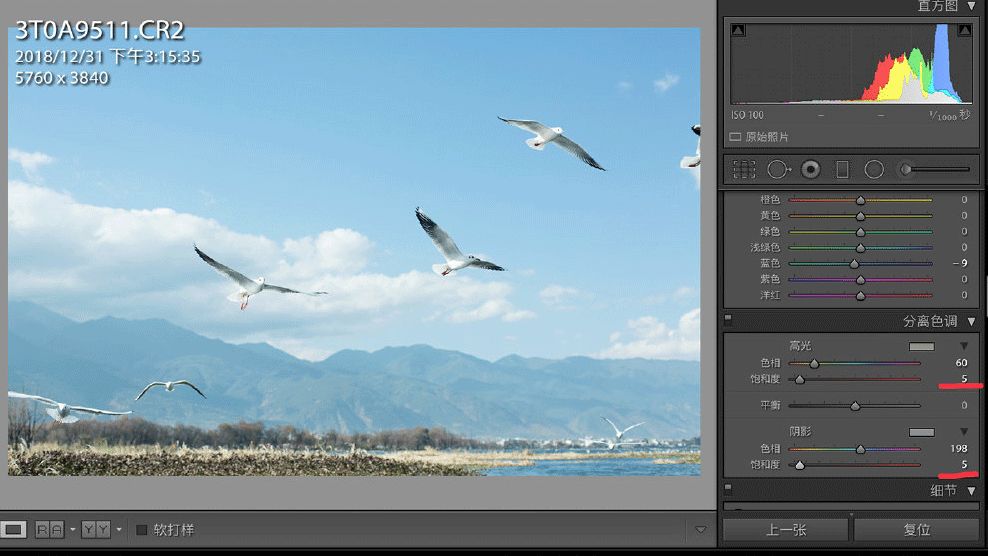
Task: Adjust the 高光 色相 slider
Action: [855, 363]
